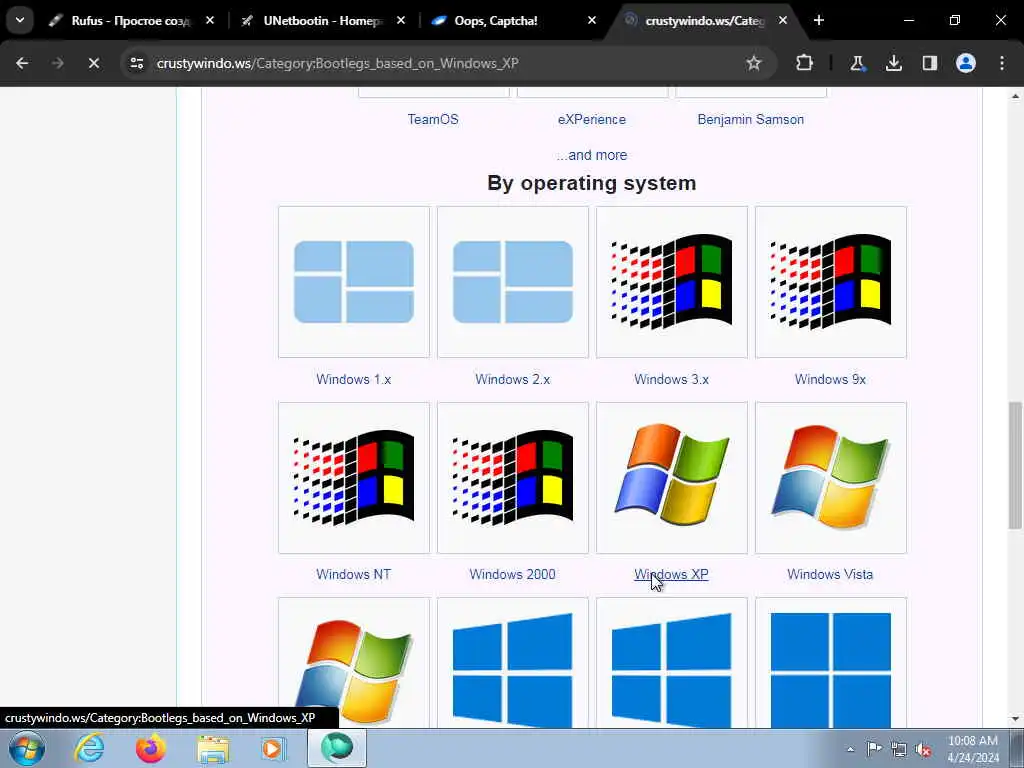Open the network tray icon

pyautogui.click(x=899, y=749)
